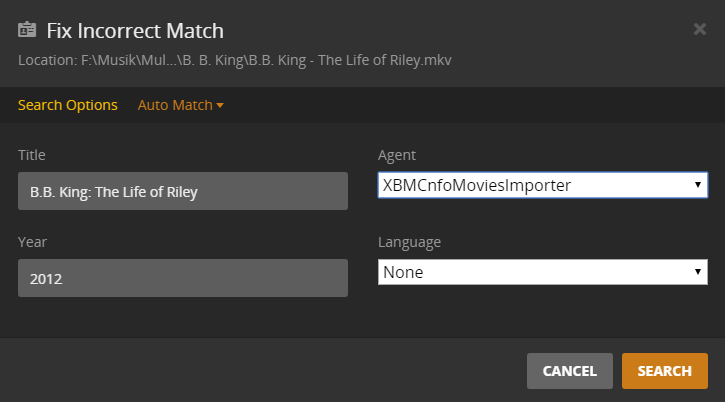Viewport: 725px width, 402px height.
Task: Switch to the Search Options tab
Action: pyautogui.click(x=67, y=105)
